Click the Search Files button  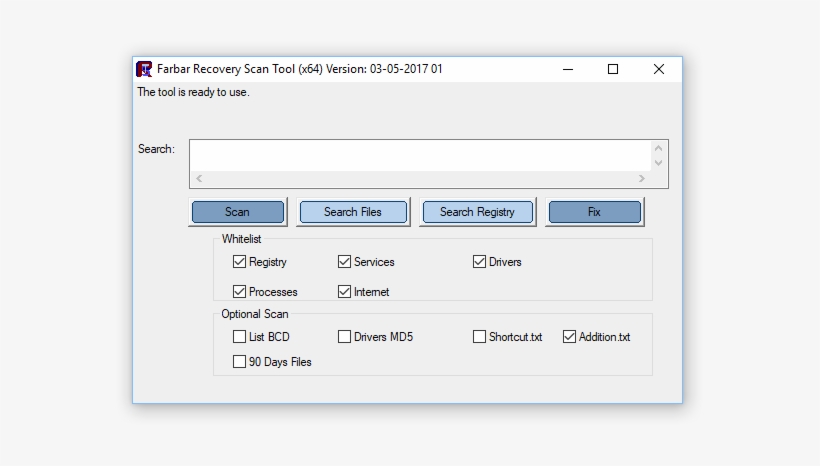pos(353,212)
